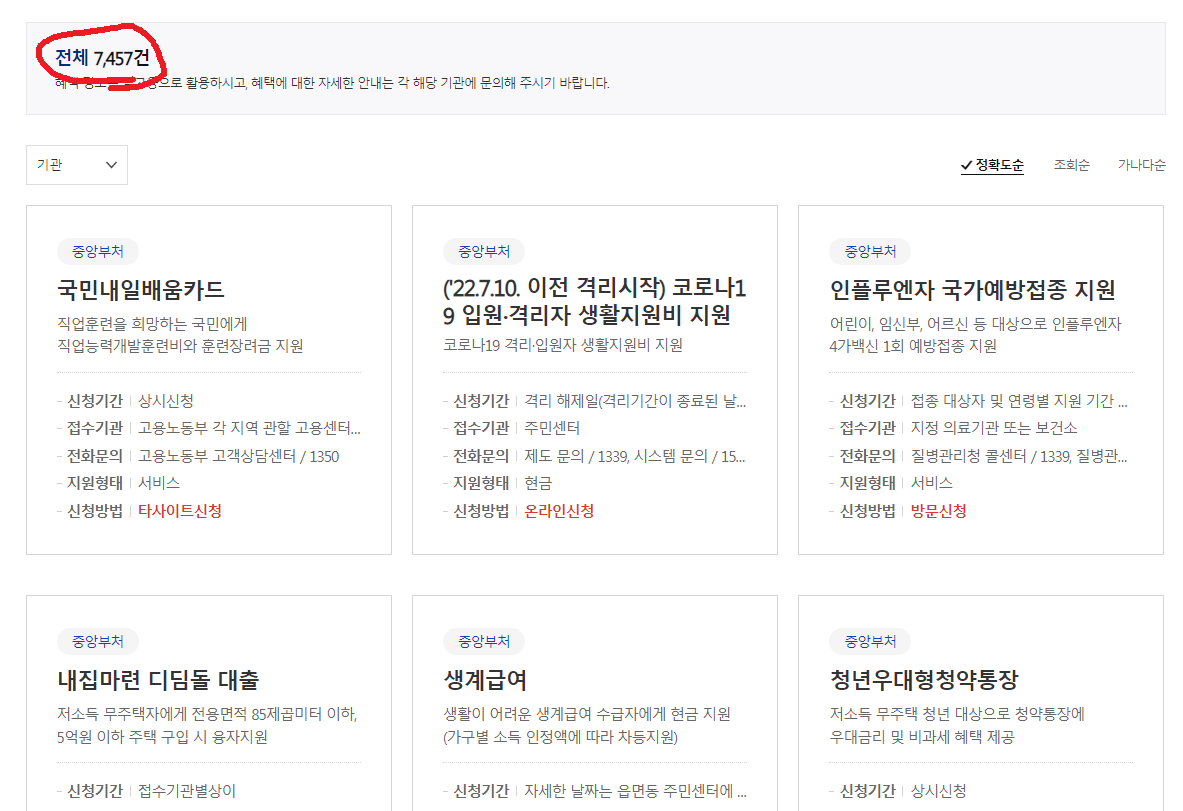This screenshot has width=1183, height=811.
Task: Open 코로나19 입원·격리자 생활지원비 지원 title
Action: (595, 301)
